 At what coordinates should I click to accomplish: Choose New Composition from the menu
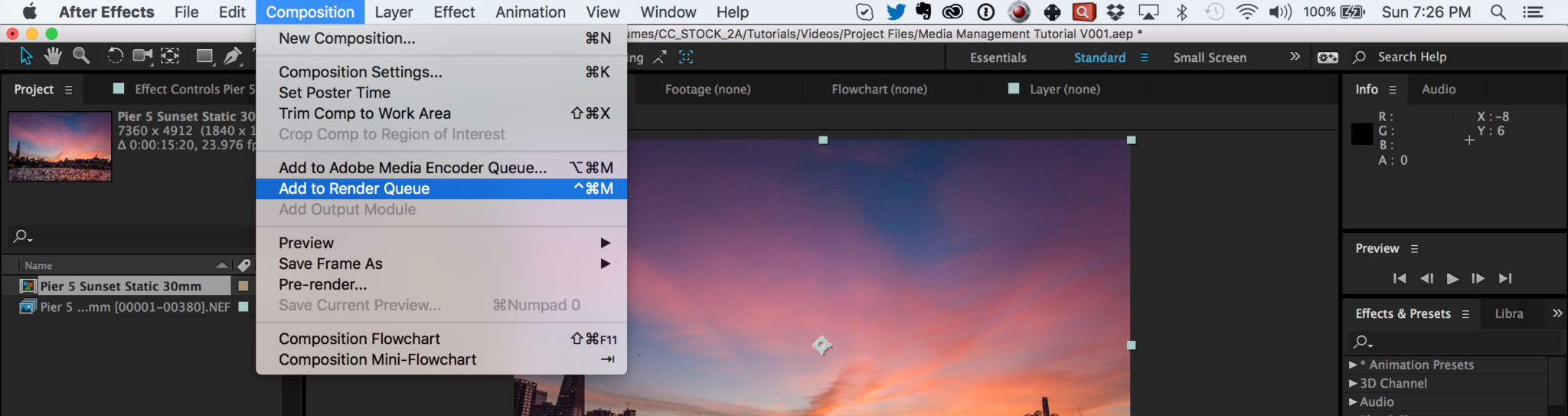441,38
